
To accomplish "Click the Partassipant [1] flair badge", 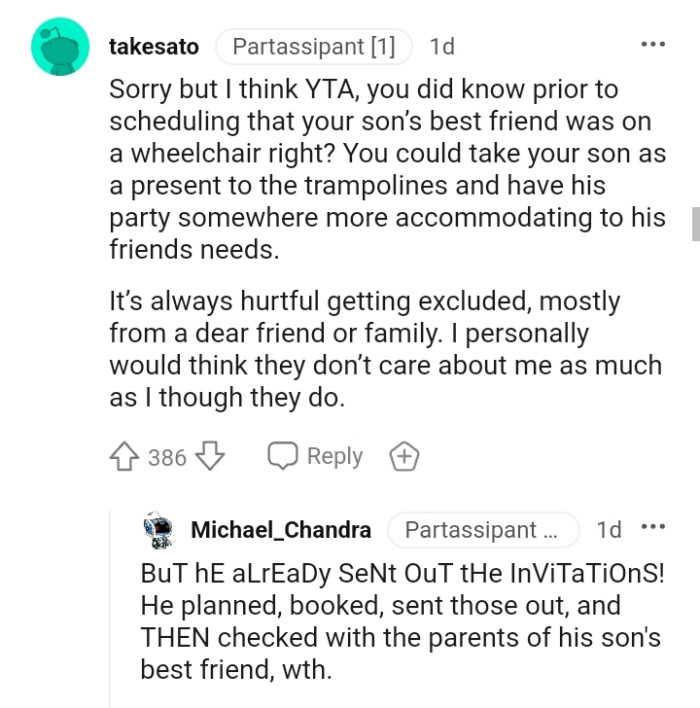I will coord(313,46).
